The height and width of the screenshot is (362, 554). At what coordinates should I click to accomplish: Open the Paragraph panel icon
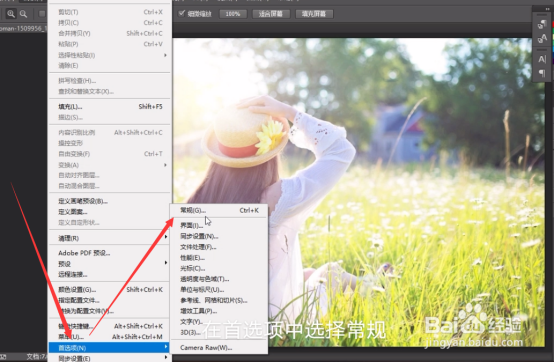tap(542, 73)
